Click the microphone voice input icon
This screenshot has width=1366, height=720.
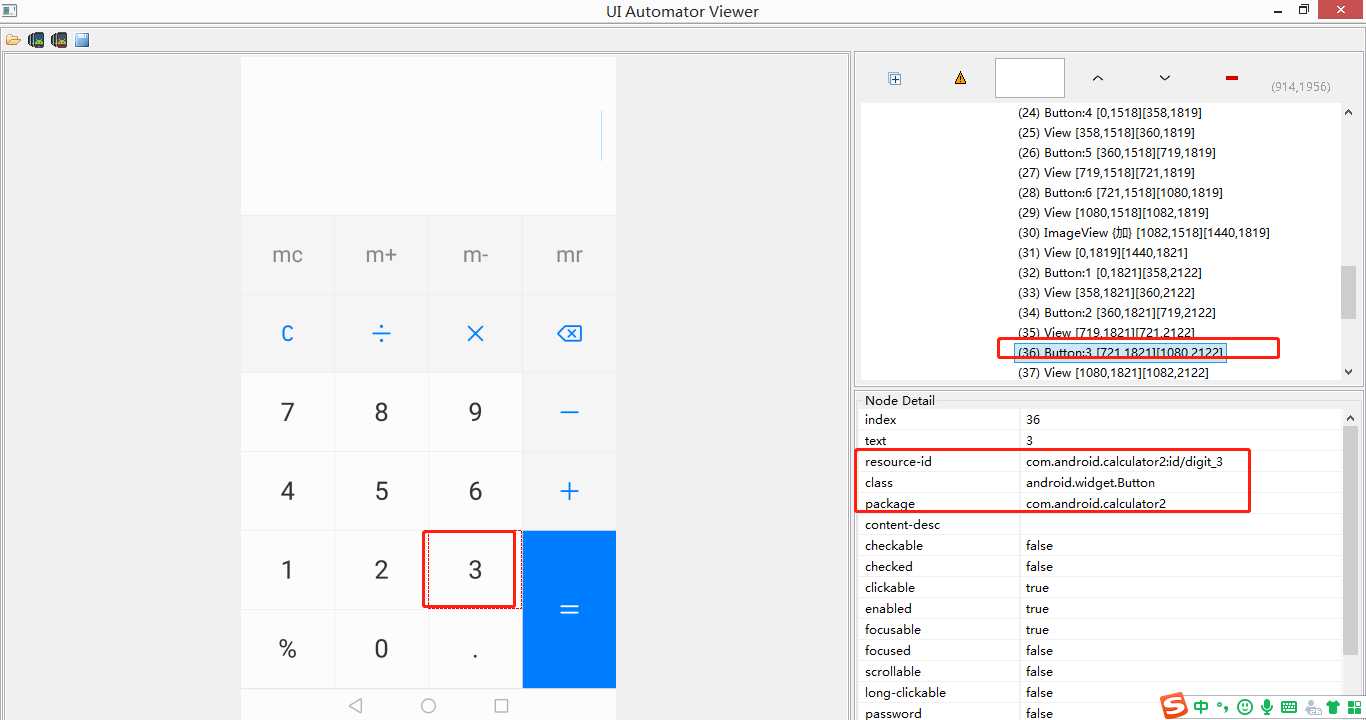pos(1267,707)
